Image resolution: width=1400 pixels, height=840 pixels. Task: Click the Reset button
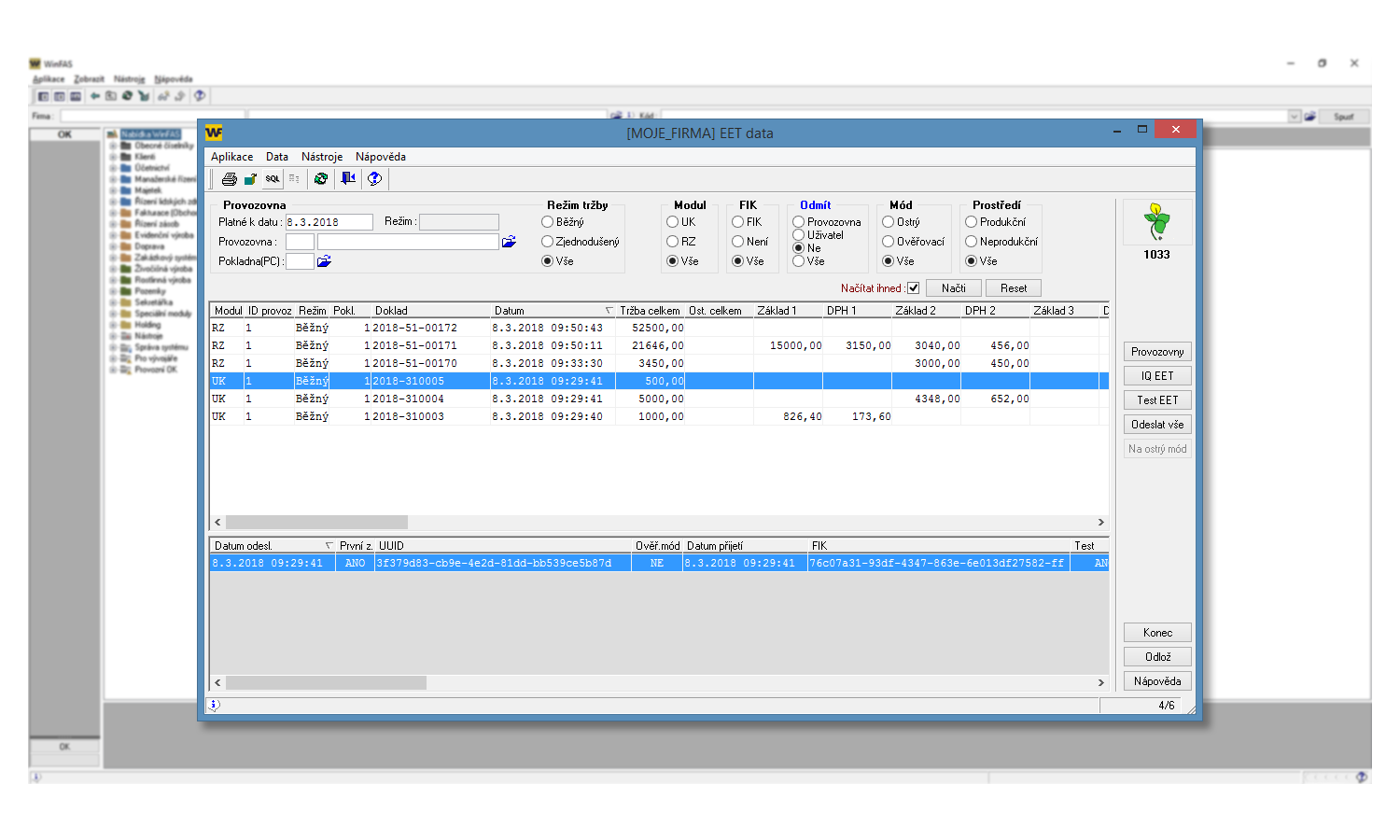1014,288
